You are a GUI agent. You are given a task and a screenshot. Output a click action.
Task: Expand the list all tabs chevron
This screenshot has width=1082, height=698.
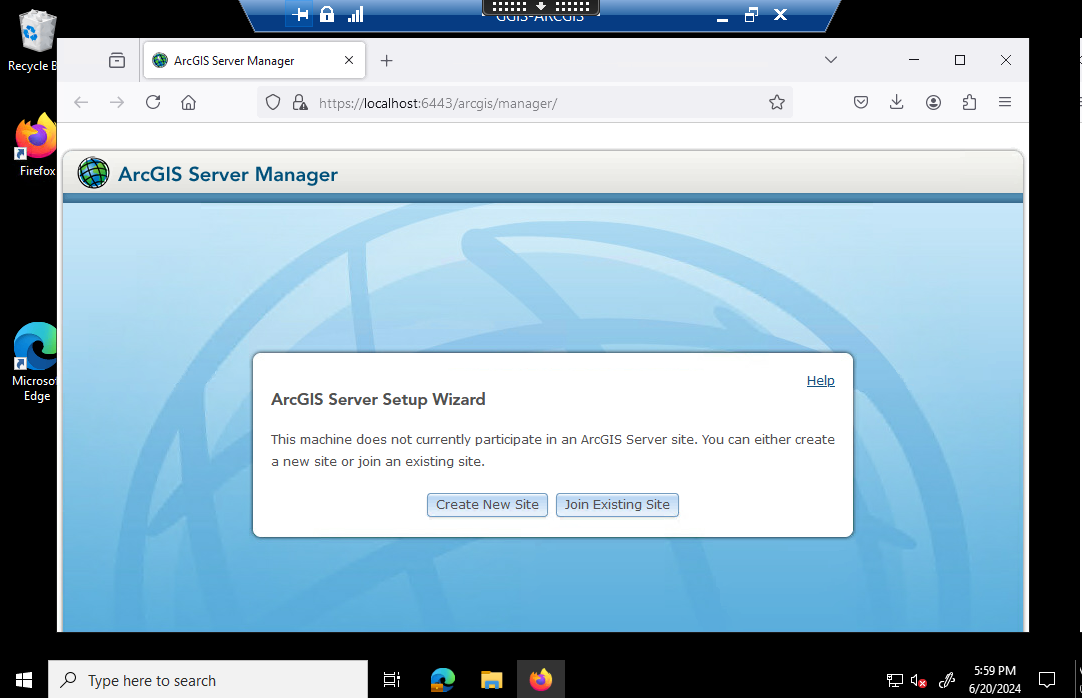[x=830, y=60]
